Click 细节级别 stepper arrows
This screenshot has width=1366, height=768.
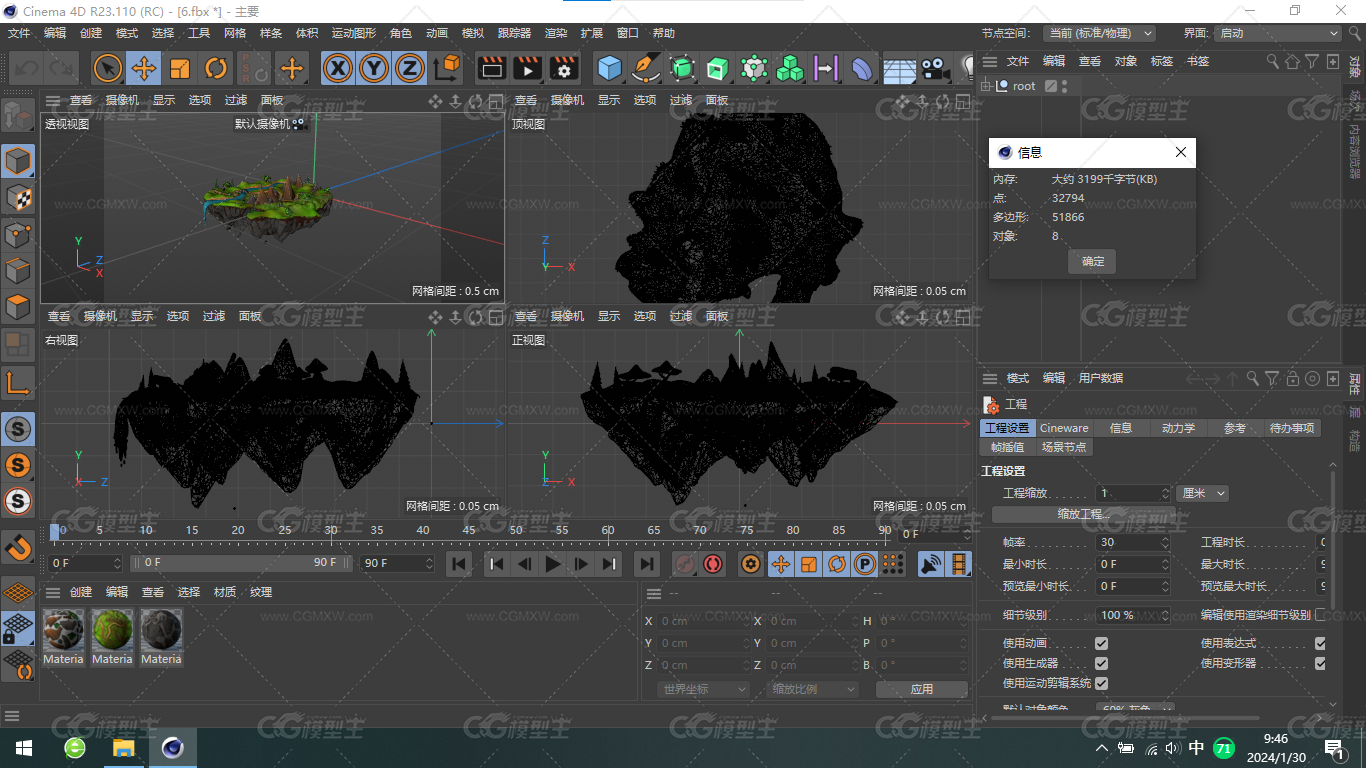click(x=1165, y=615)
